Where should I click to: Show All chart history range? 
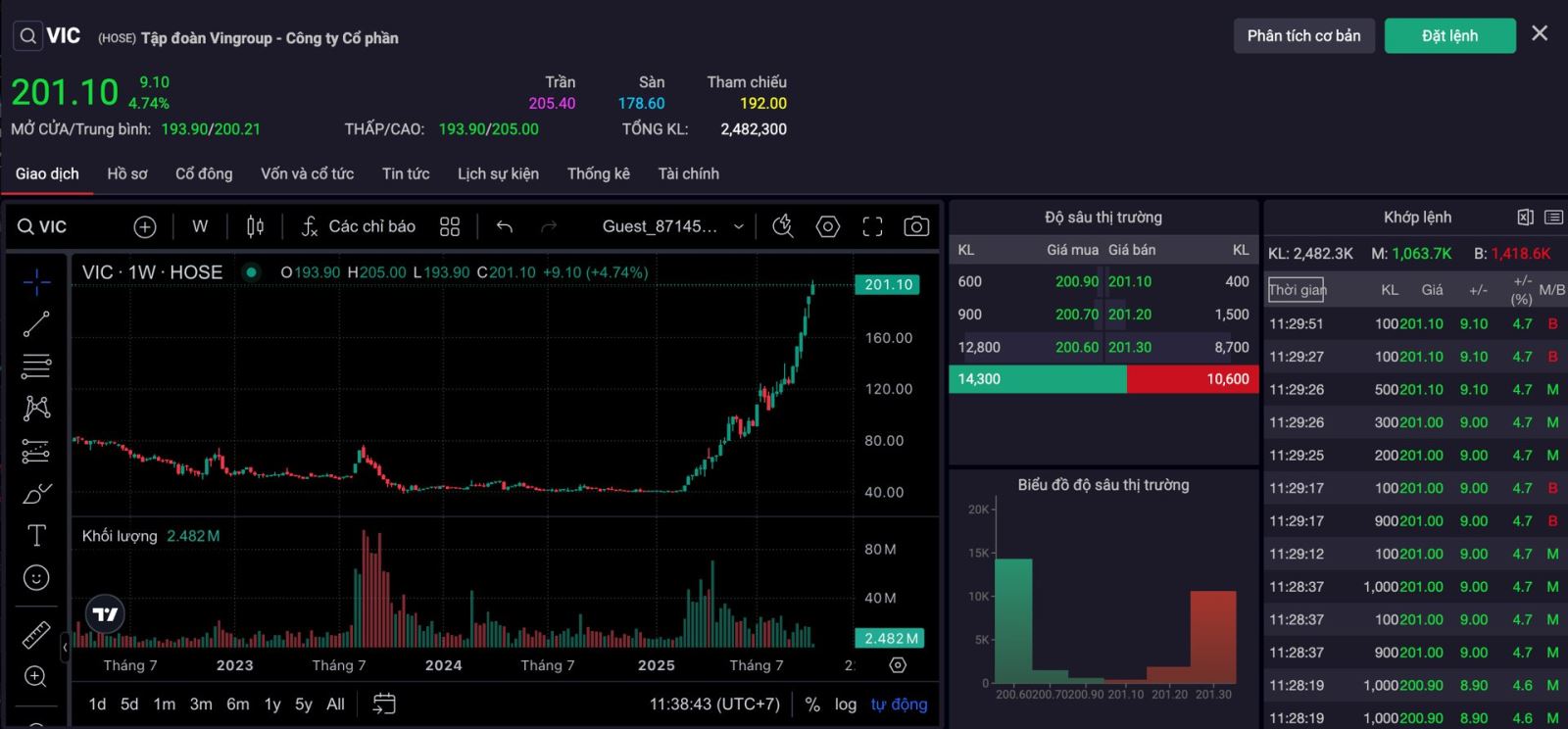click(x=335, y=705)
